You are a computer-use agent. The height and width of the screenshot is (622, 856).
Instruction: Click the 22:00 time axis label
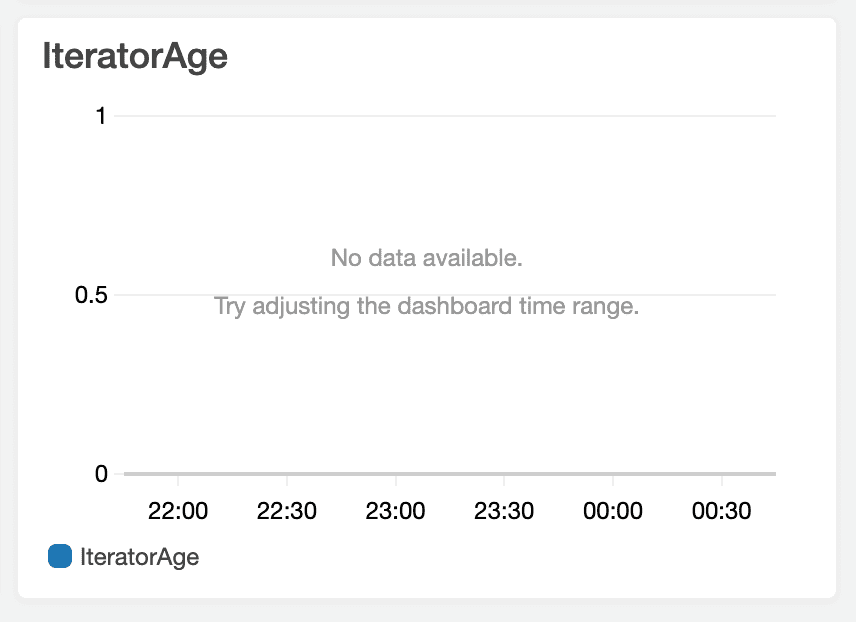[178, 511]
